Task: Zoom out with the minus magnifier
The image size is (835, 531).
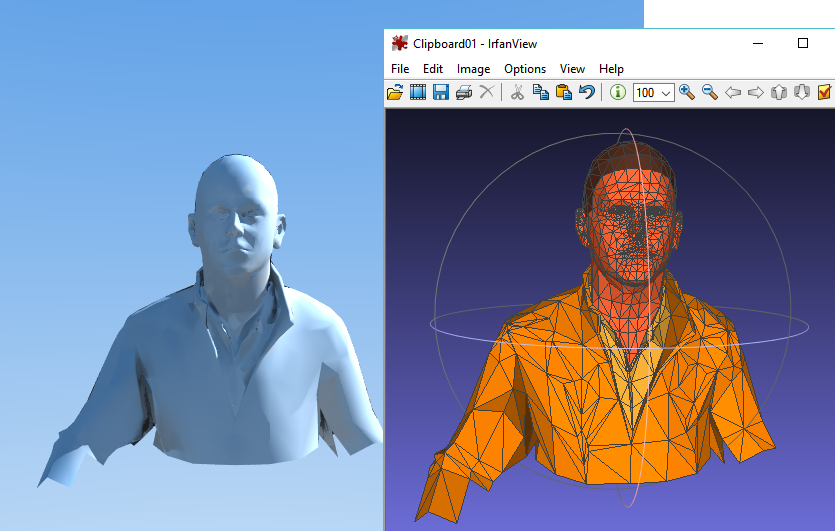Action: pyautogui.click(x=710, y=92)
